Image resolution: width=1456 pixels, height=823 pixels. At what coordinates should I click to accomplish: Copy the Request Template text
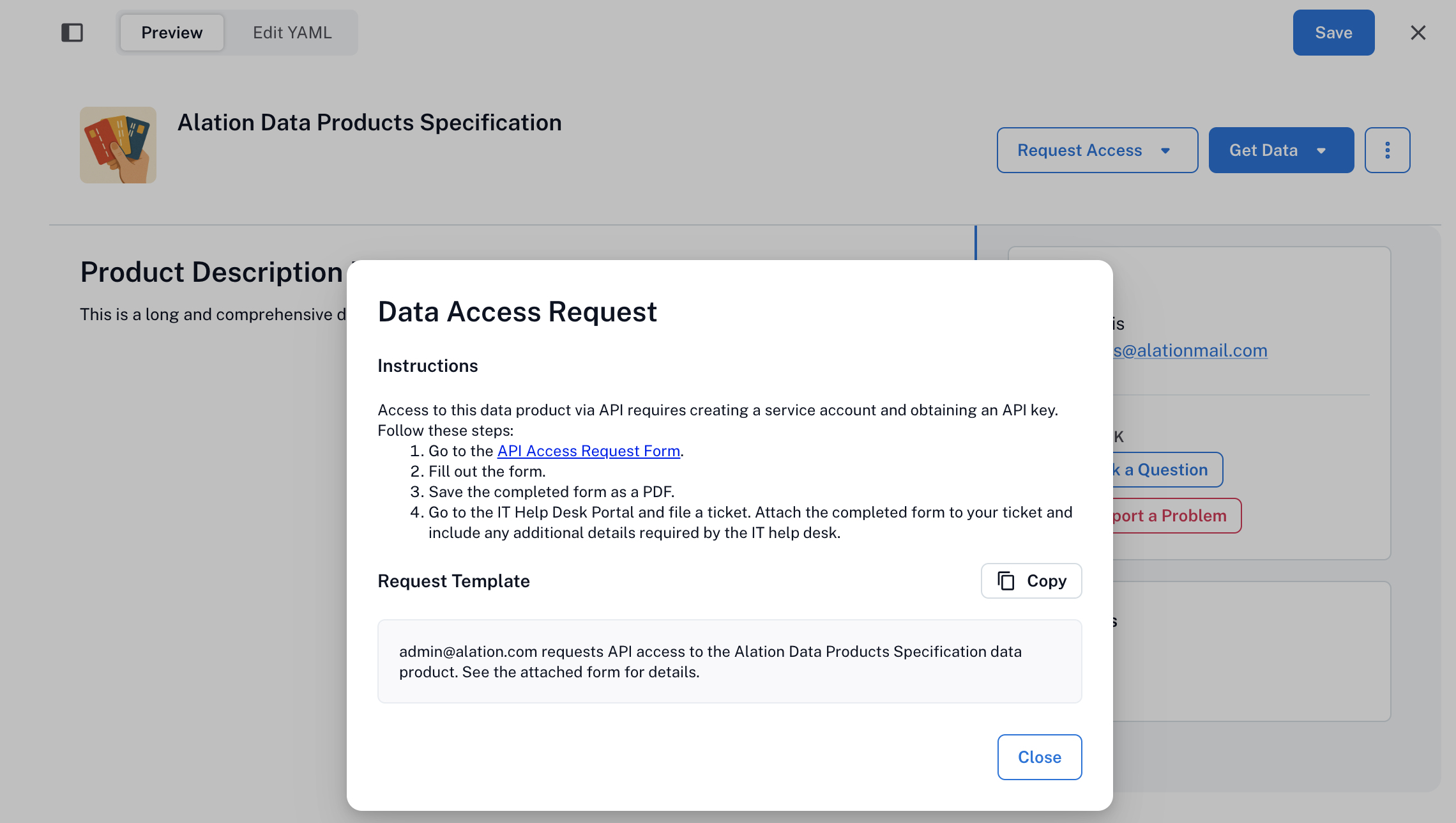pyautogui.click(x=1031, y=580)
